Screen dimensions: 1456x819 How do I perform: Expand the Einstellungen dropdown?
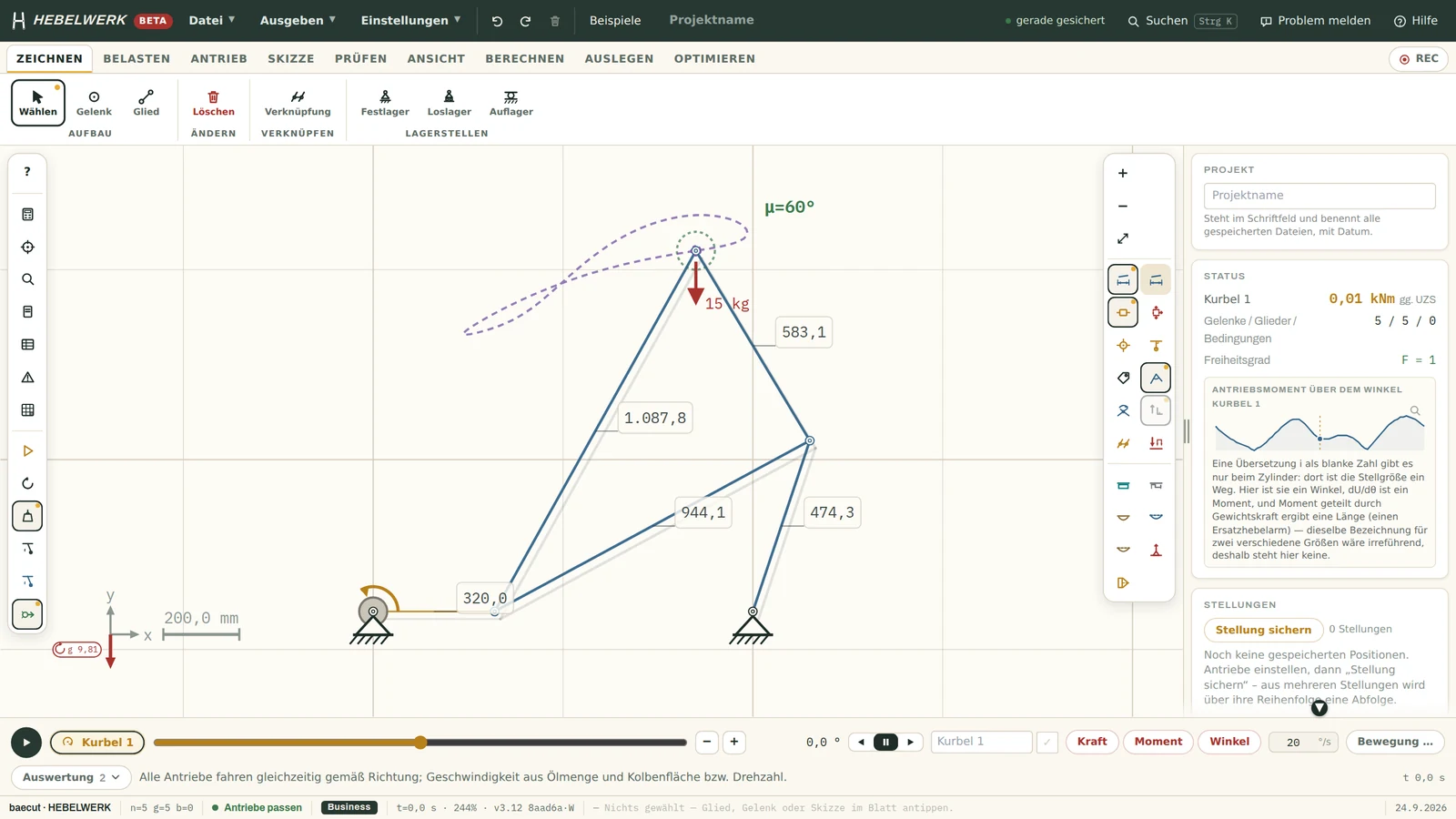click(410, 20)
